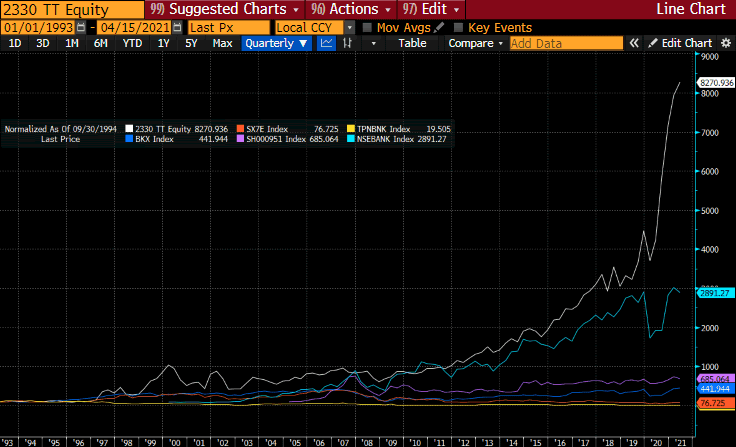The height and width of the screenshot is (447, 736).
Task: Toggle 2330 TT Equity legend swatch
Action: [129, 129]
